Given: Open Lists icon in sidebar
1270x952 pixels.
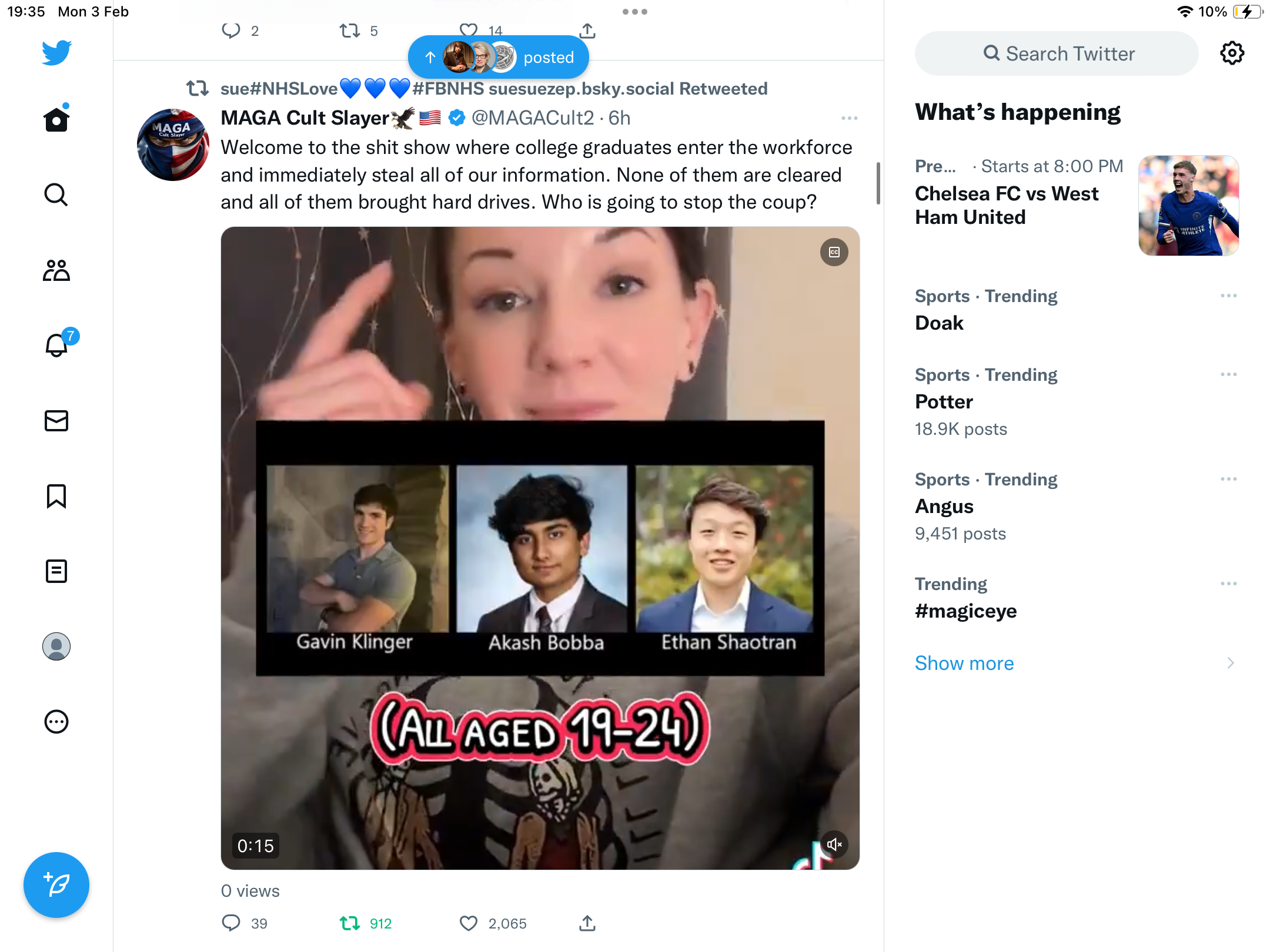Looking at the screenshot, I should pyautogui.click(x=56, y=571).
